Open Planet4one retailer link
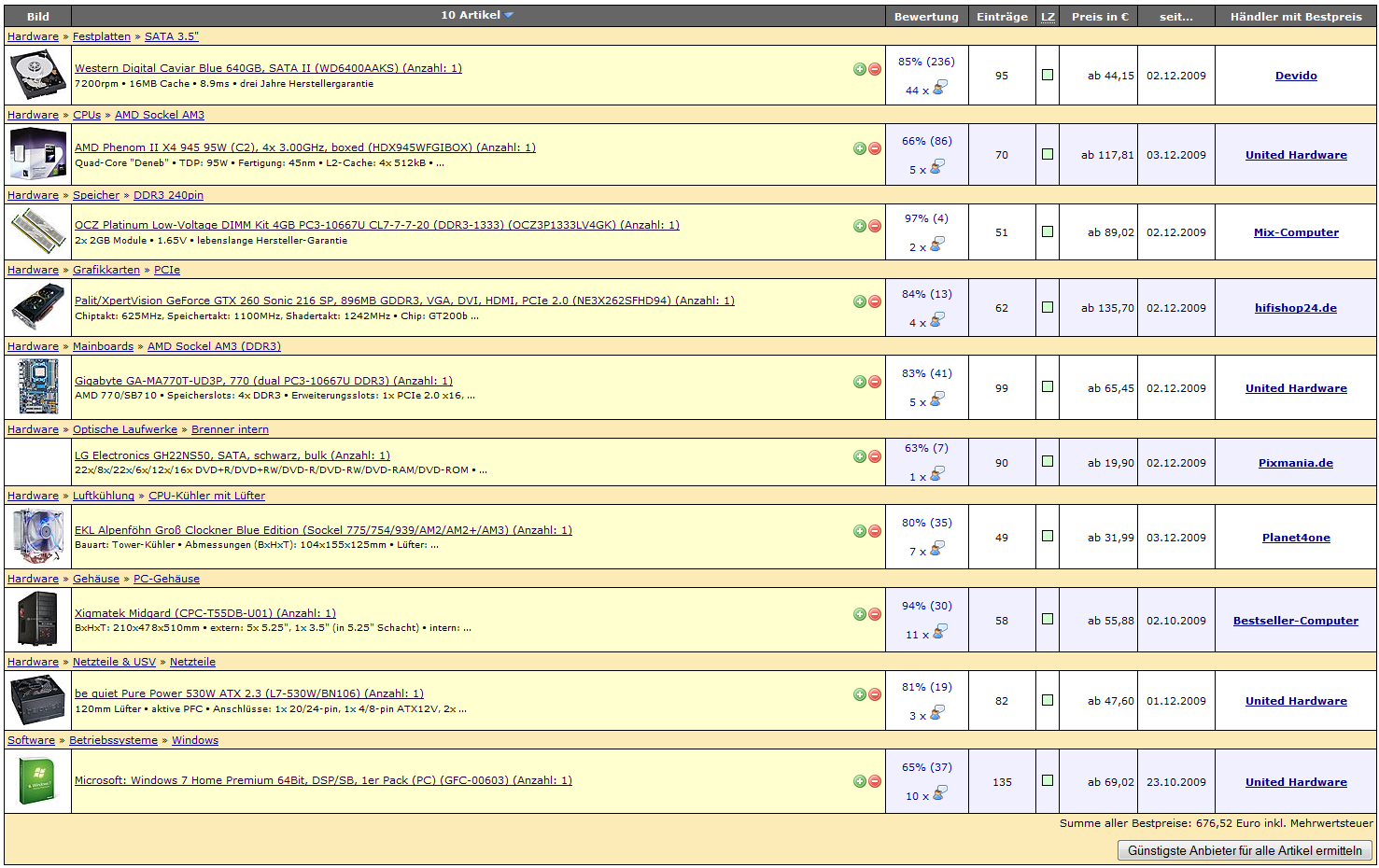Viewport: 1379px width, 868px height. [1296, 538]
